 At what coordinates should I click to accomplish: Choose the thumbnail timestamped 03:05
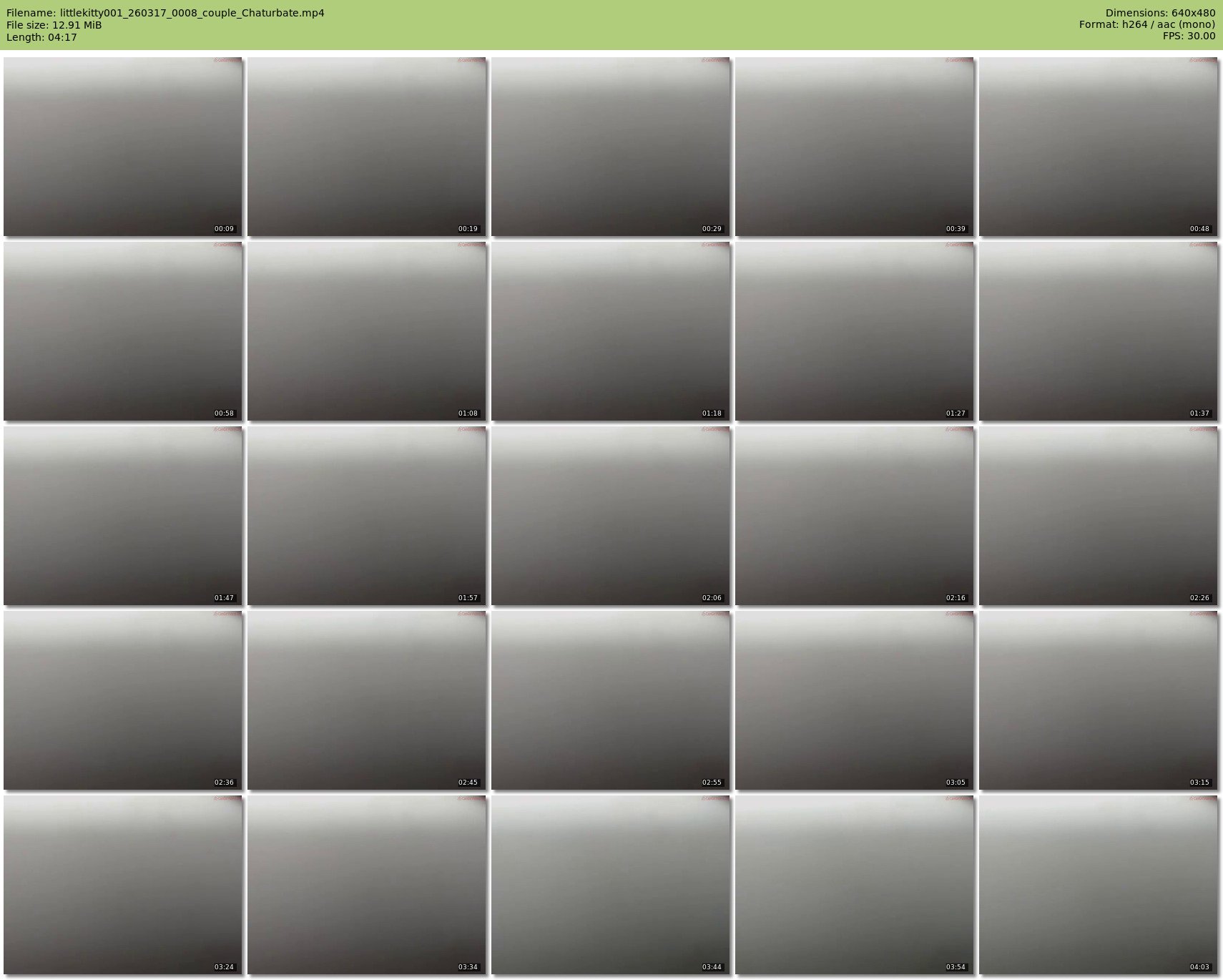[854, 700]
